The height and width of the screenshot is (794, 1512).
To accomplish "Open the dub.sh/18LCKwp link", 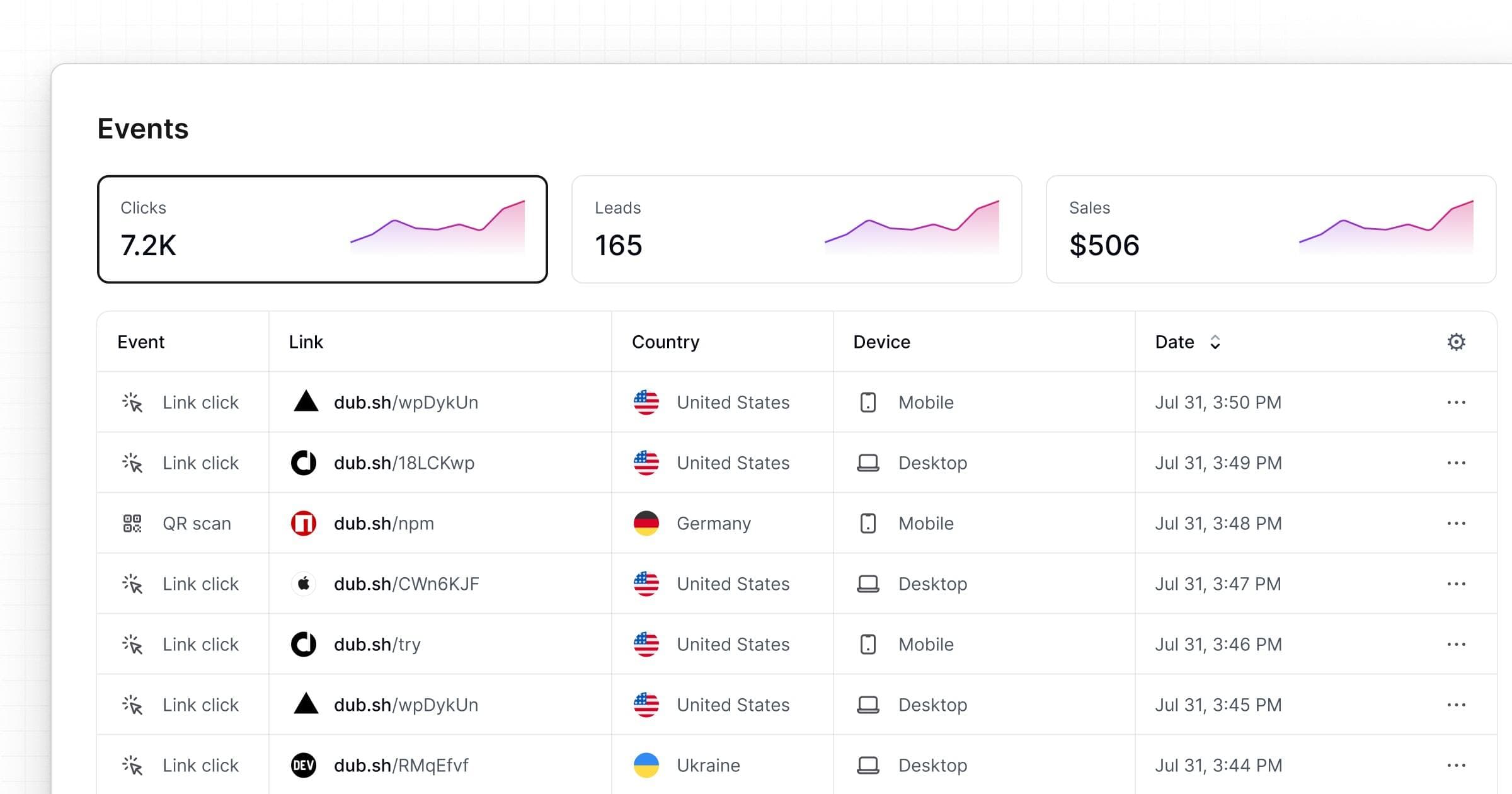I will click(404, 463).
